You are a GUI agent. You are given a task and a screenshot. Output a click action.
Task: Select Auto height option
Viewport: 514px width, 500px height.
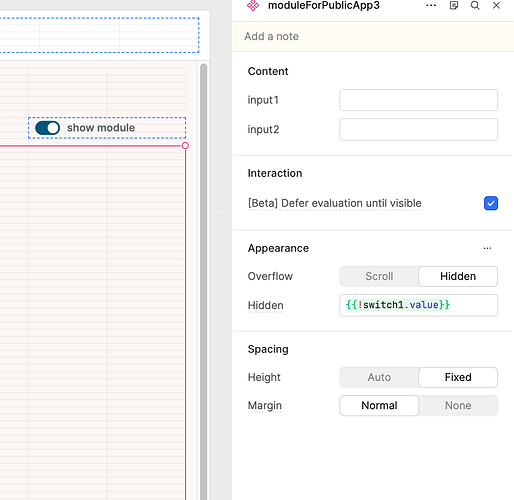coord(379,377)
